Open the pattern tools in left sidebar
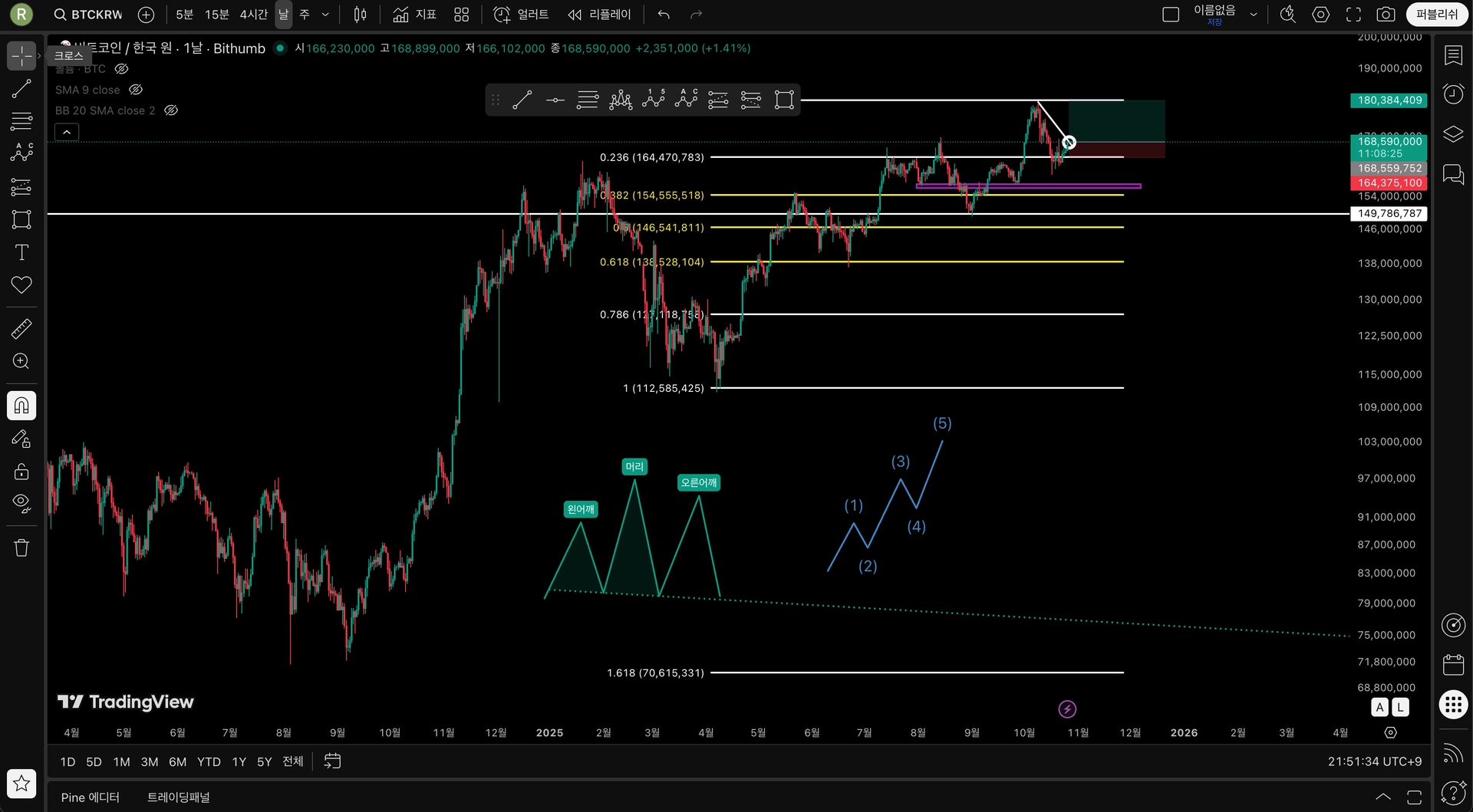This screenshot has height=812, width=1473. click(x=21, y=153)
